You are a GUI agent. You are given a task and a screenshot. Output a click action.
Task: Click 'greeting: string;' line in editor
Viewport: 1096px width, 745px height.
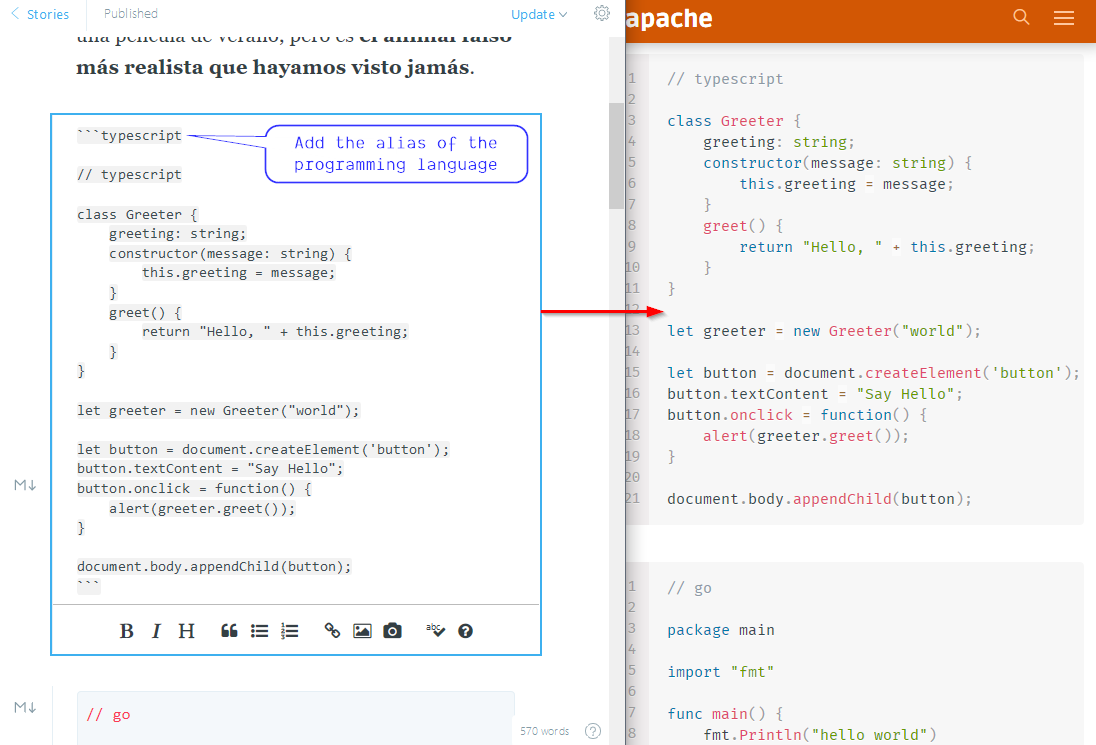click(178, 234)
